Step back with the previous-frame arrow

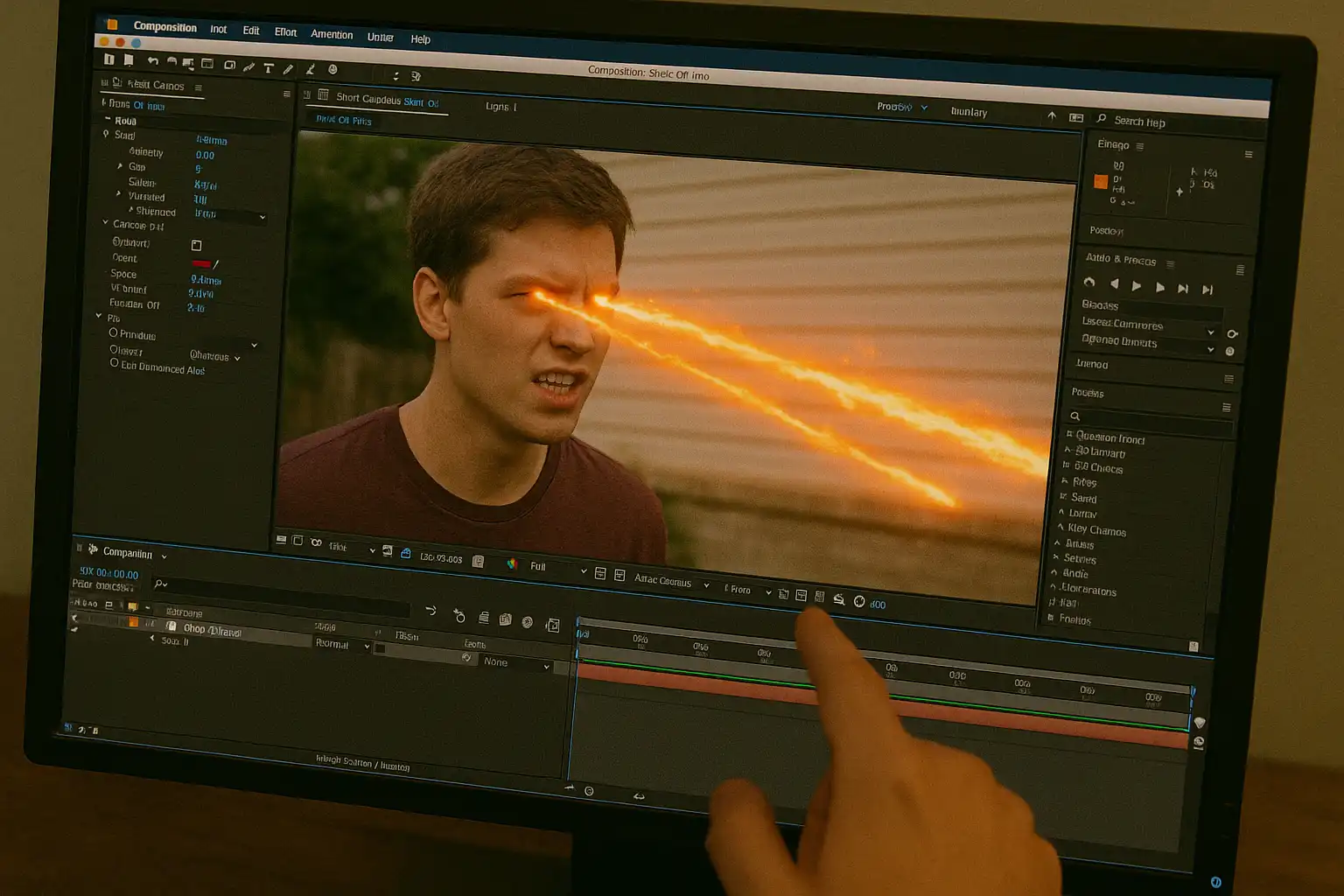1114,283
